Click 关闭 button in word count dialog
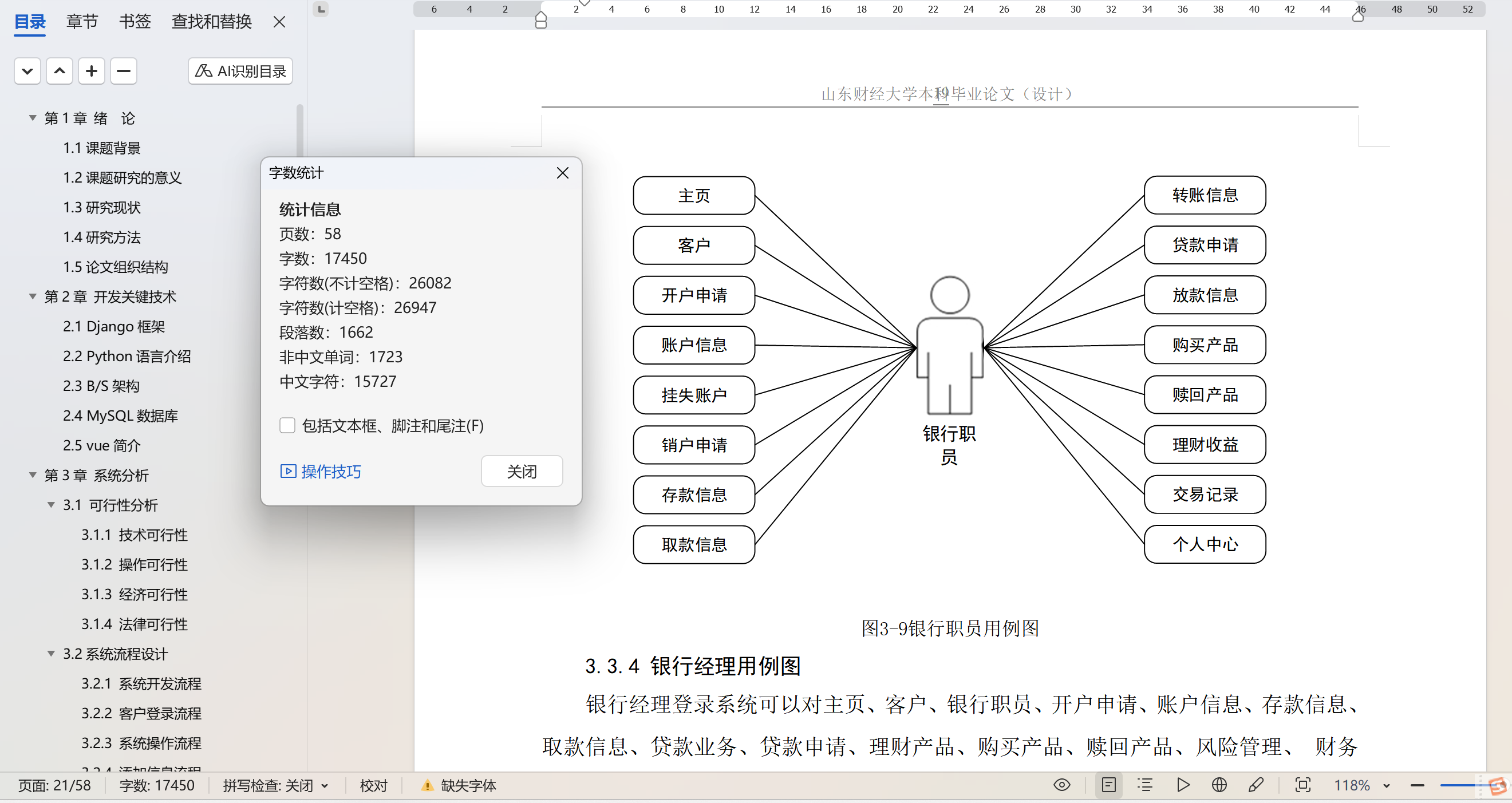Image resolution: width=1512 pixels, height=803 pixels. [521, 472]
